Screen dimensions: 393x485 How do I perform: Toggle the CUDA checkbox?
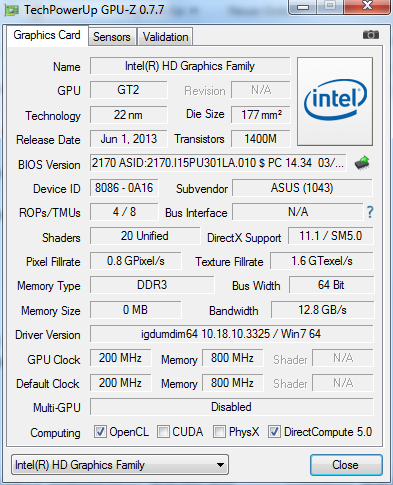[163, 432]
